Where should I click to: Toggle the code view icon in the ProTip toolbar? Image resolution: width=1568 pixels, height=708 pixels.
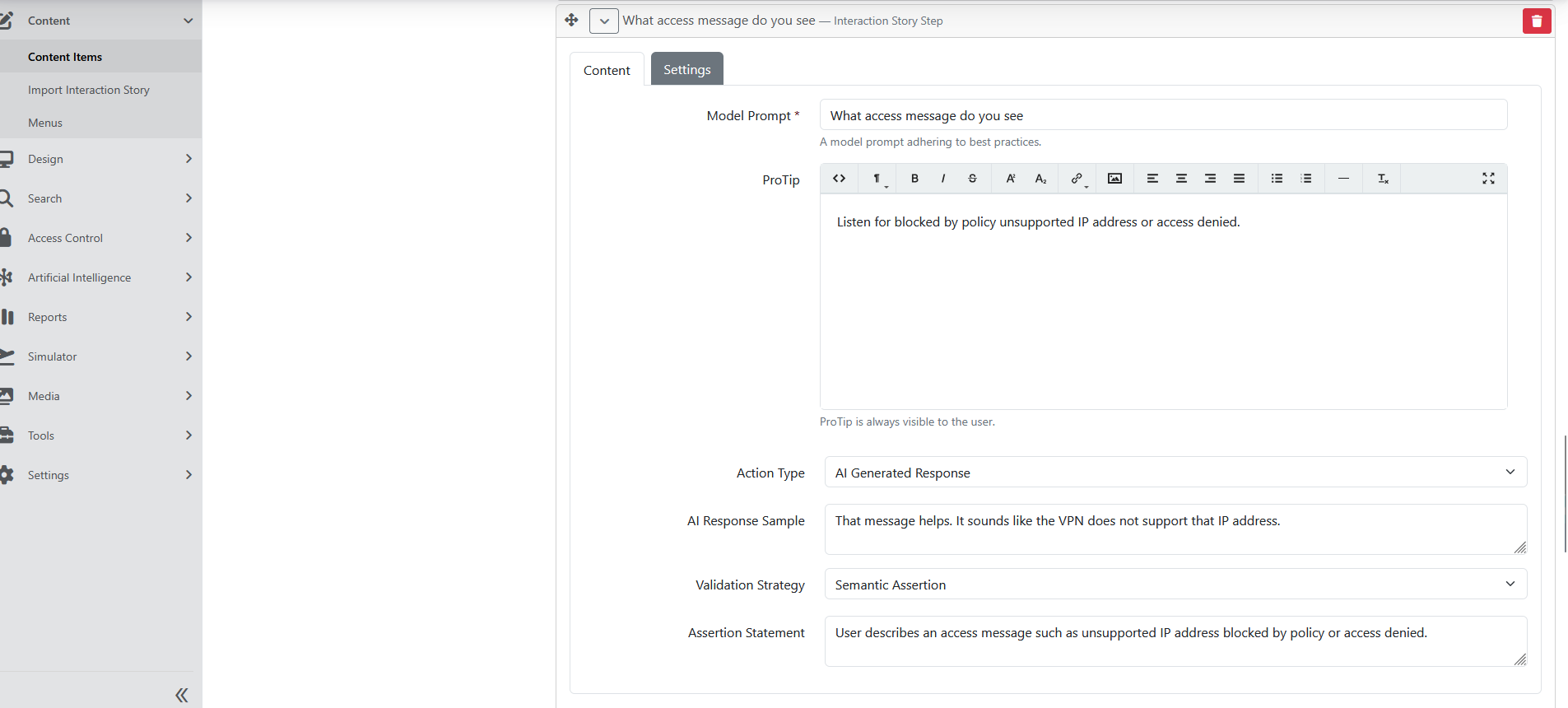point(839,179)
